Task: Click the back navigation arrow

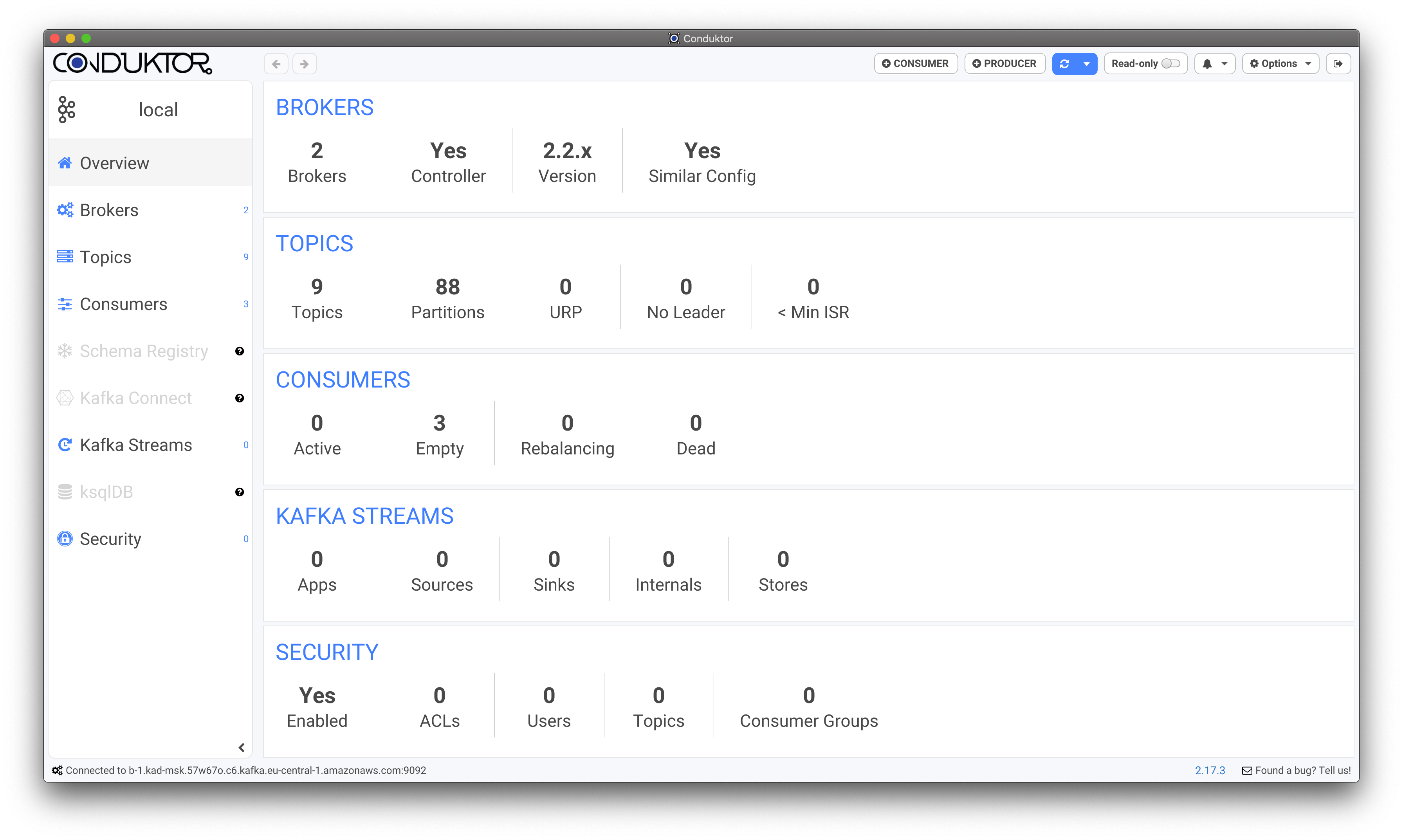Action: pos(276,64)
